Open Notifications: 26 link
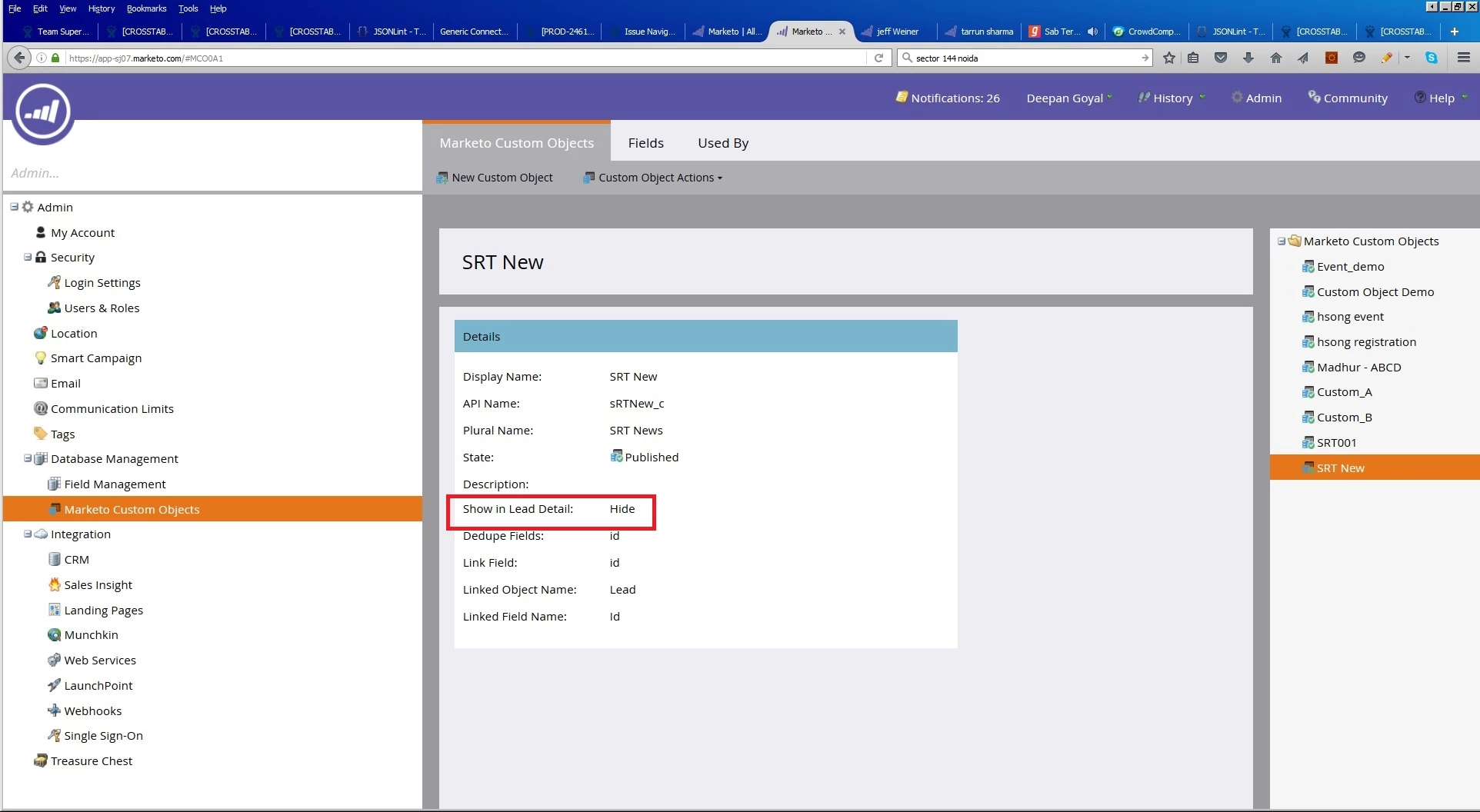The height and width of the screenshot is (812, 1480). (948, 98)
